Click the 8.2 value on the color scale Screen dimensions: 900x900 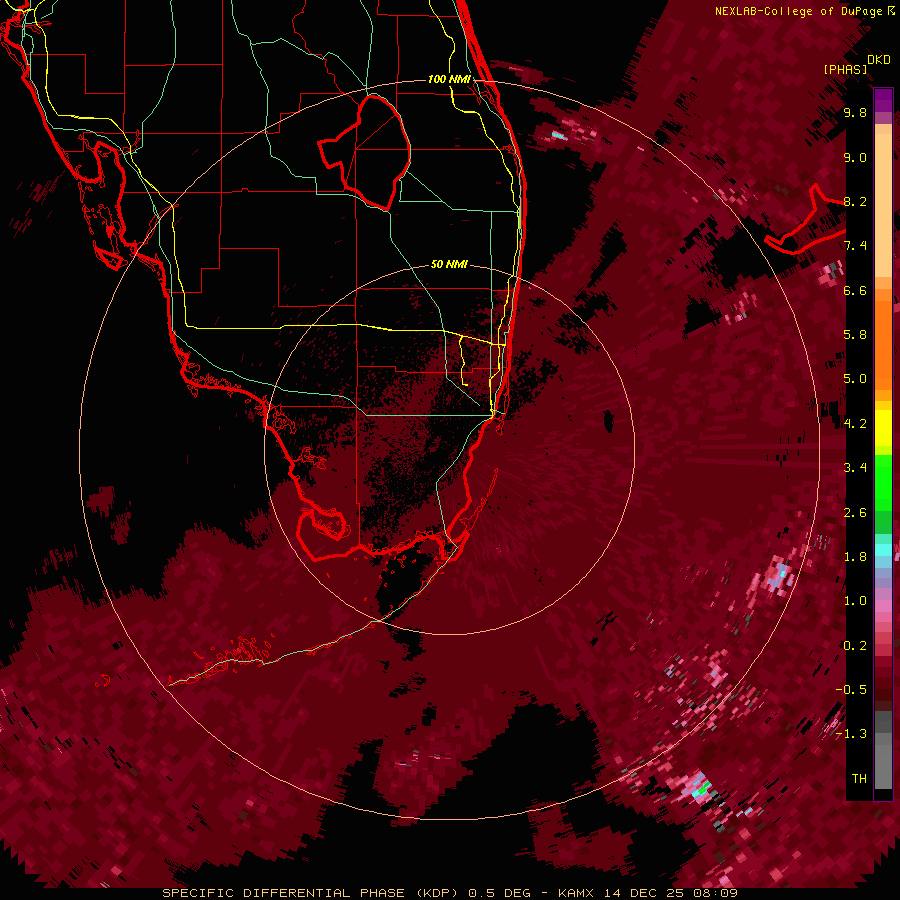[x=855, y=201]
